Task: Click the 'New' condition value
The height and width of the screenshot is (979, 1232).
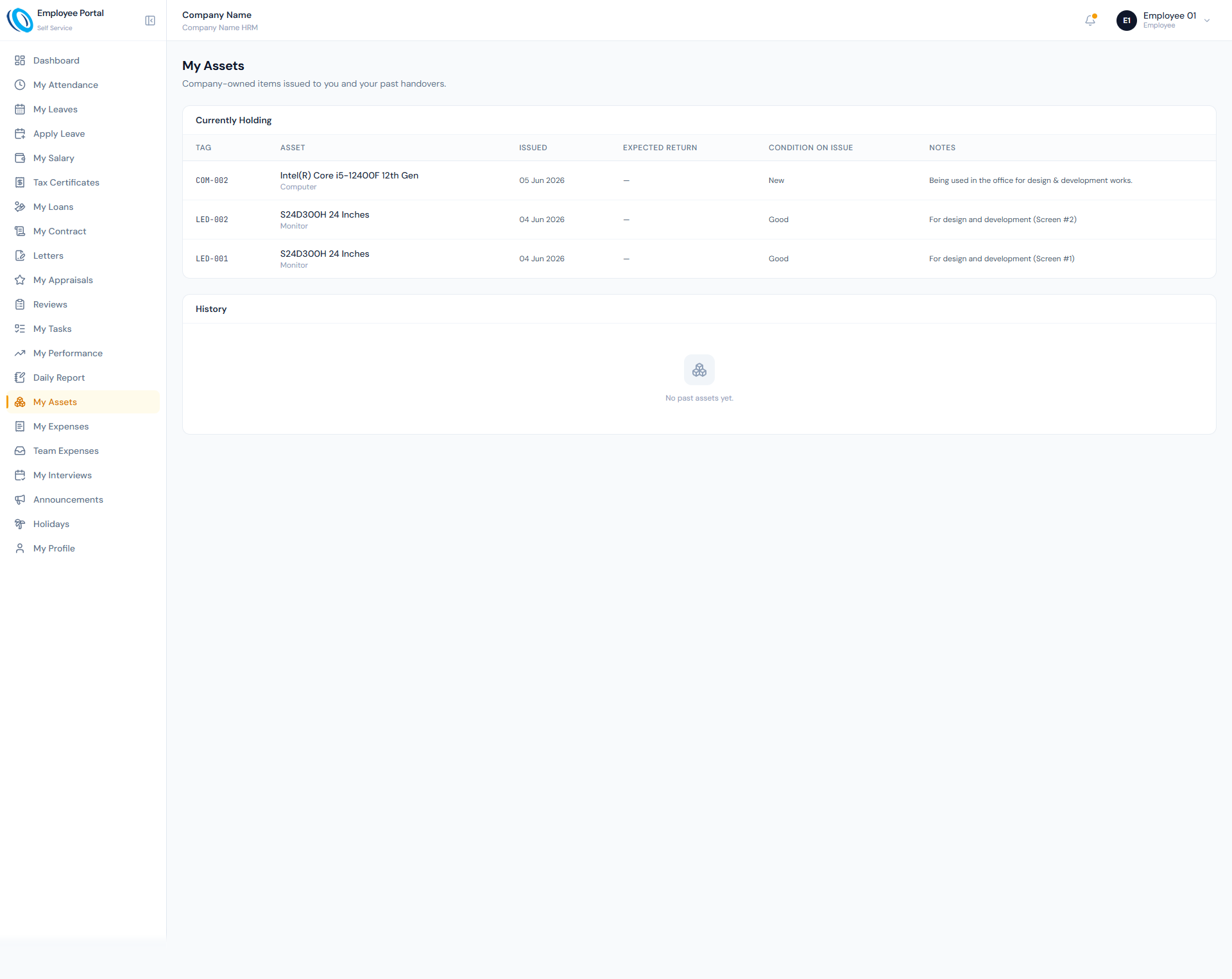Action: 776,180
